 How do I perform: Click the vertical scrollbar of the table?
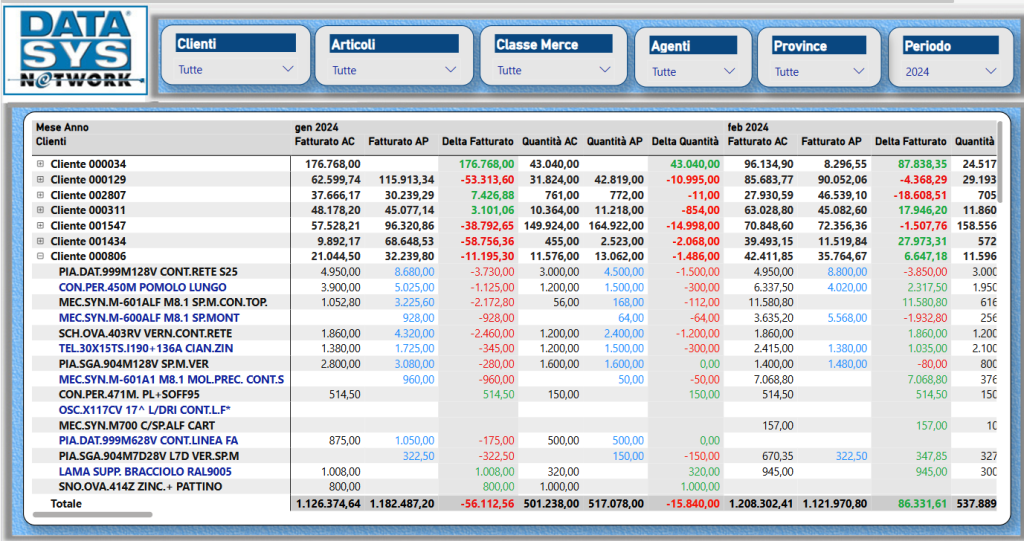[1000, 160]
